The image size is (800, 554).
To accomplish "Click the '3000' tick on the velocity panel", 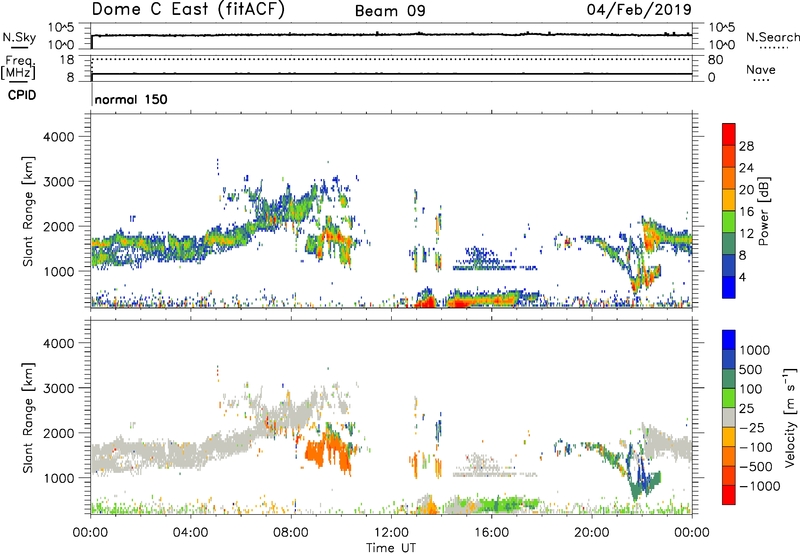I will pyautogui.click(x=59, y=388).
